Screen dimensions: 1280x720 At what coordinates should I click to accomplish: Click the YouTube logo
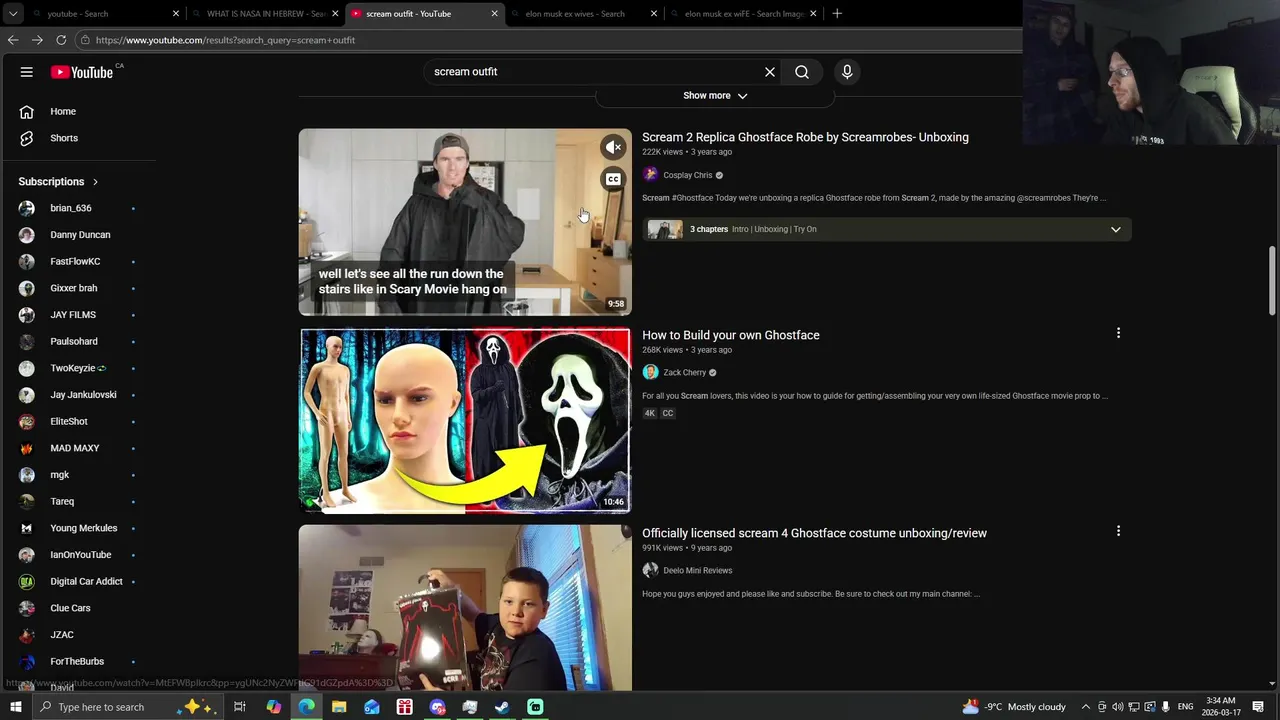(82, 72)
